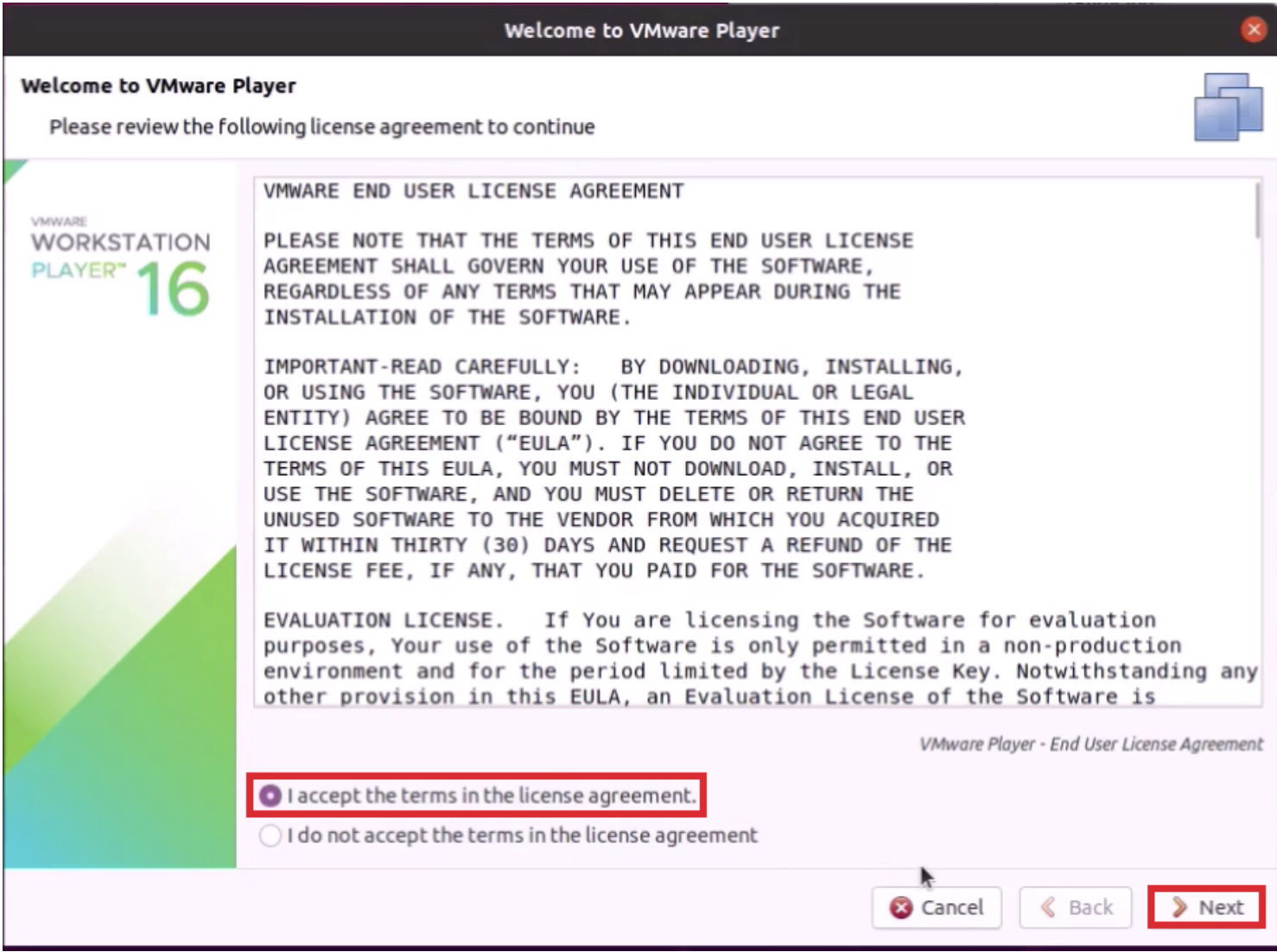
Task: Click the Workstation Player 16 logo
Action: click(121, 267)
